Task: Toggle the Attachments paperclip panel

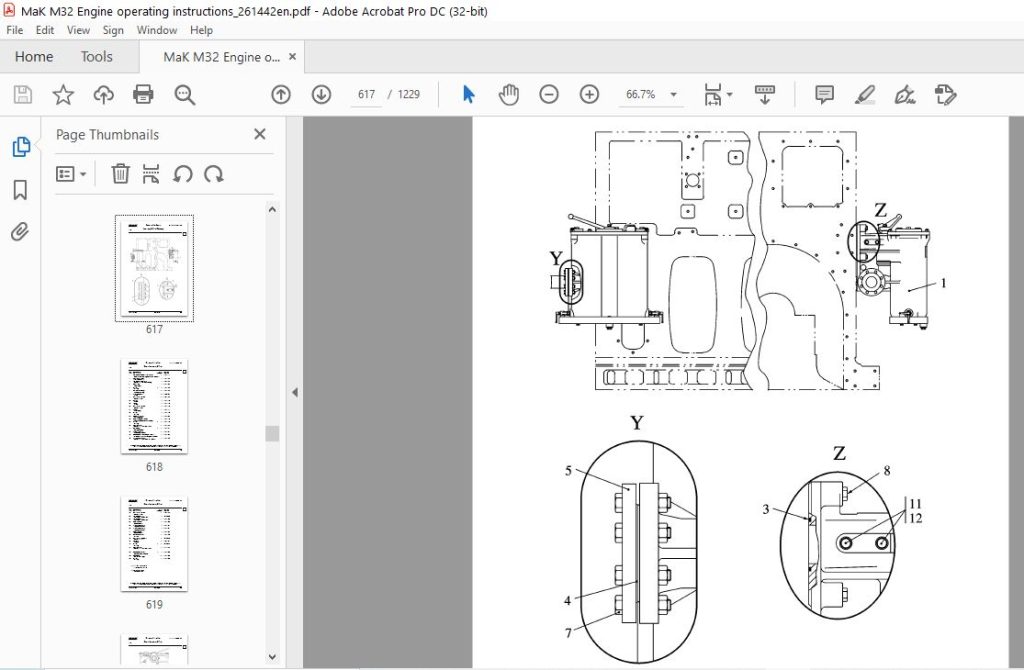Action: pyautogui.click(x=20, y=232)
